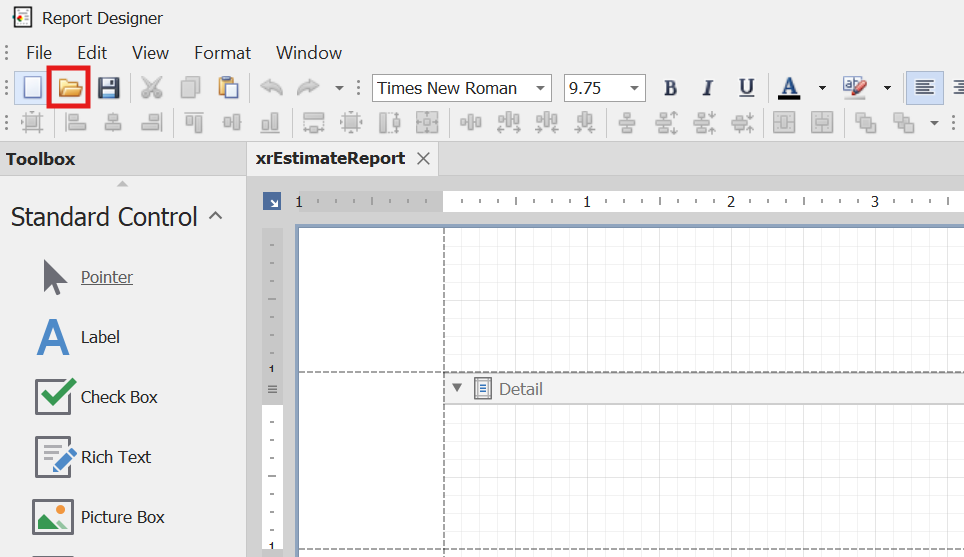Toggle Bold formatting
964x557 pixels.
point(670,88)
